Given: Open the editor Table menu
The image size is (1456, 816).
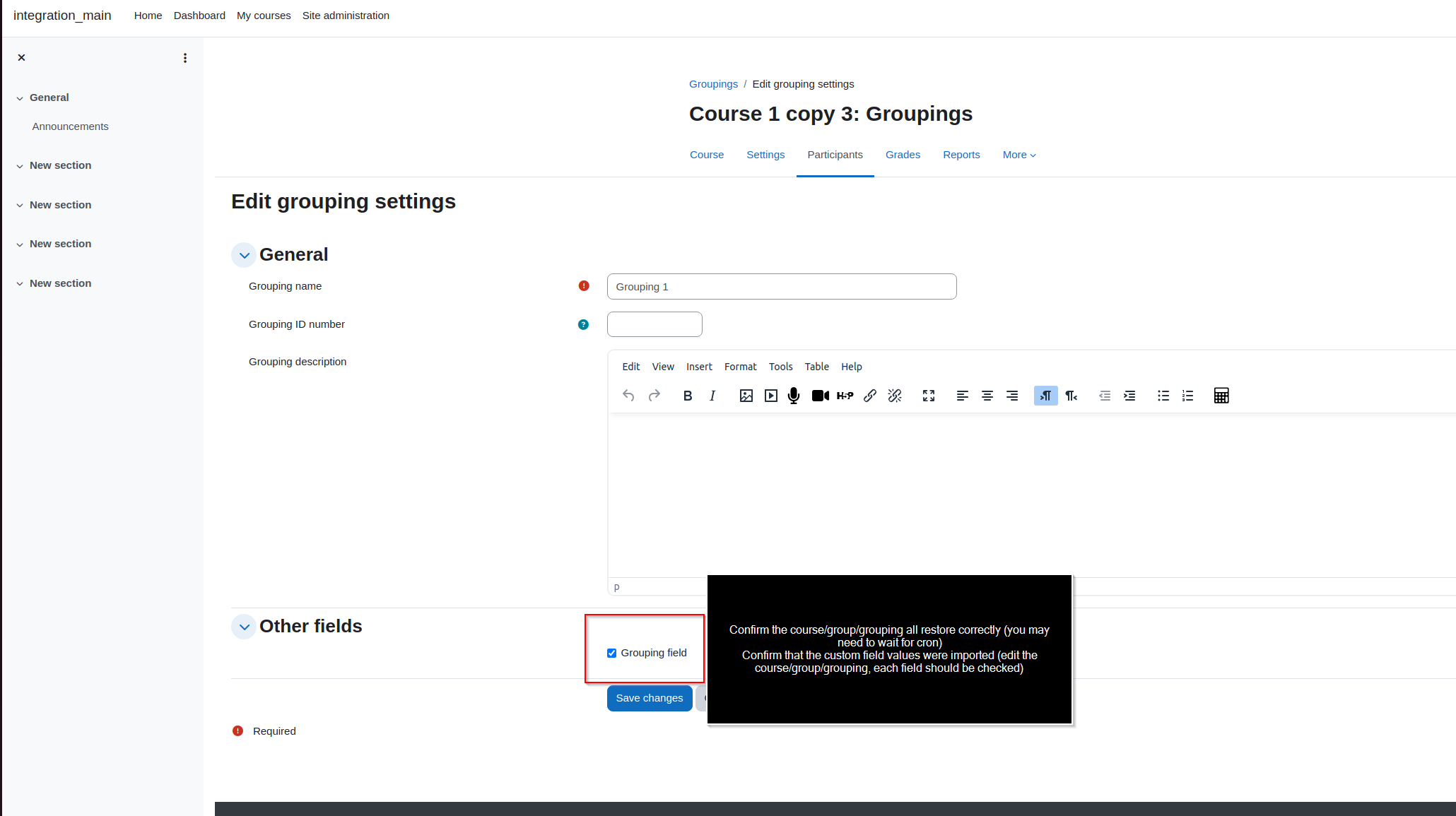Looking at the screenshot, I should tap(817, 367).
